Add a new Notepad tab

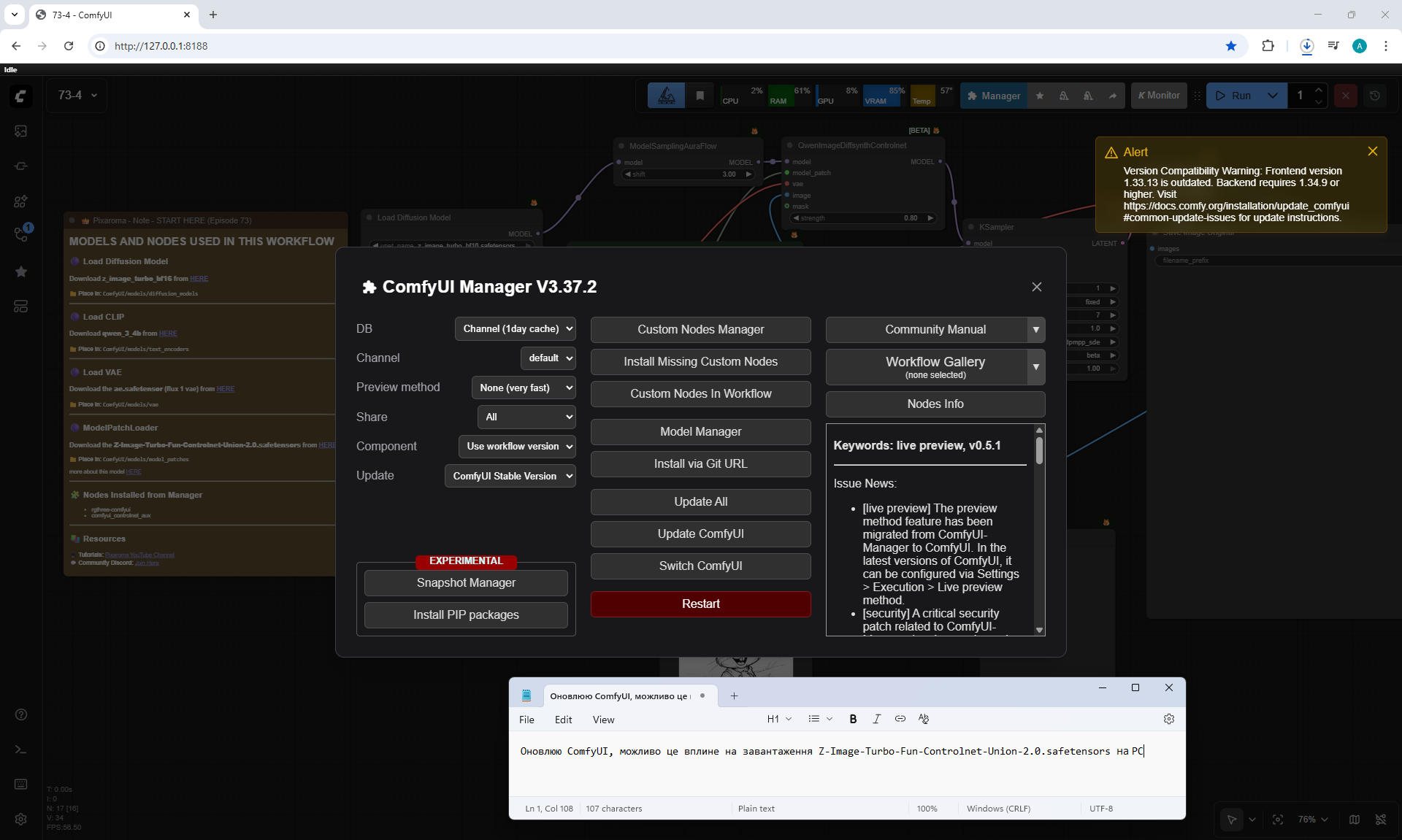pos(734,695)
